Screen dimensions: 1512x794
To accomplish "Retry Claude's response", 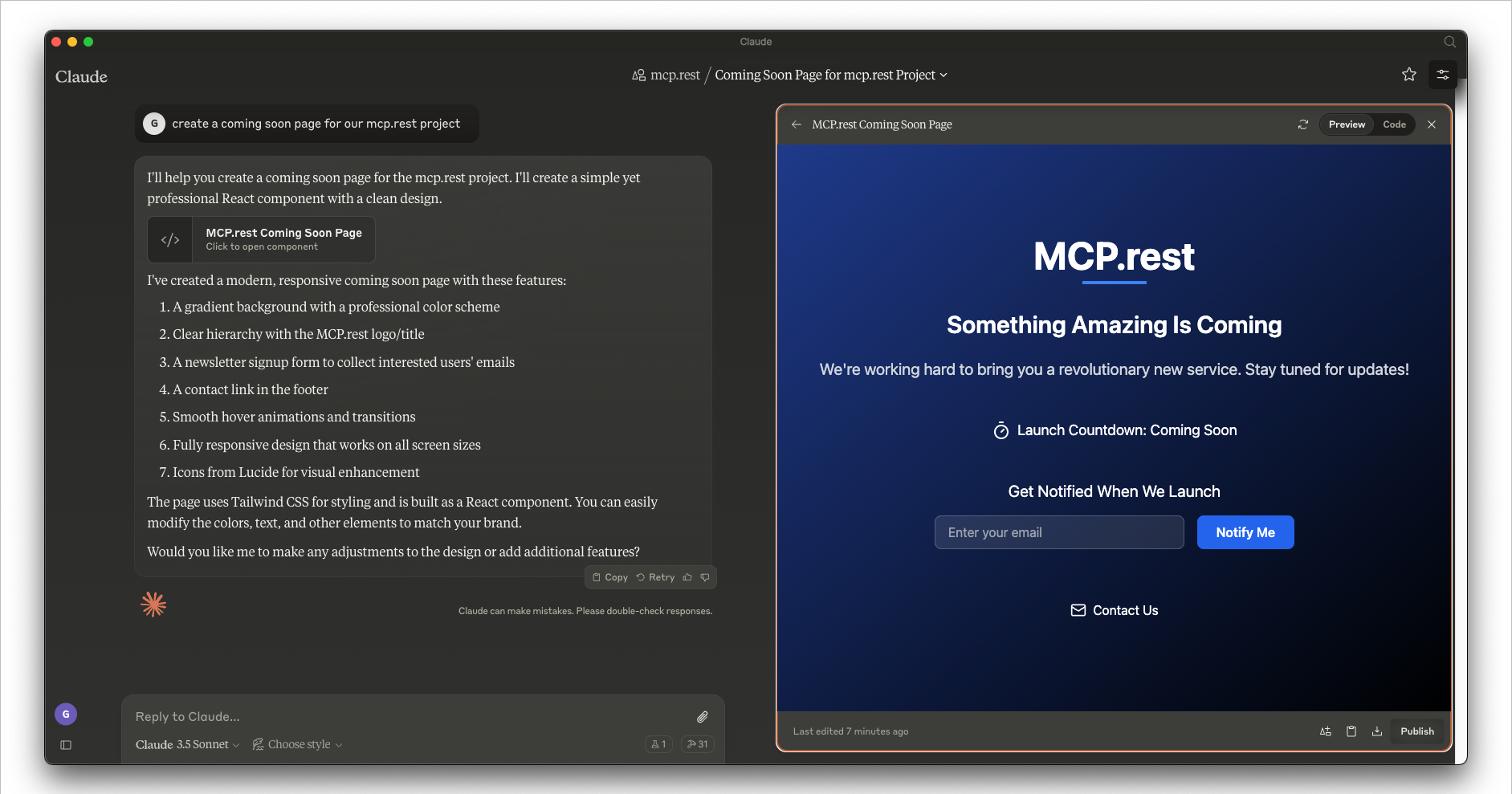I will pos(656,577).
